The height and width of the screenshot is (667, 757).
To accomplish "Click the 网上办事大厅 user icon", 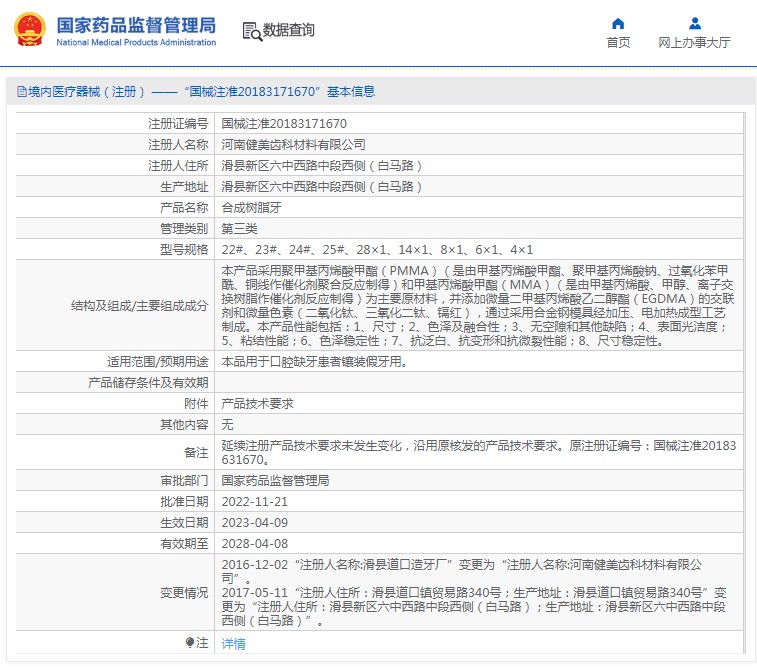I will point(695,23).
